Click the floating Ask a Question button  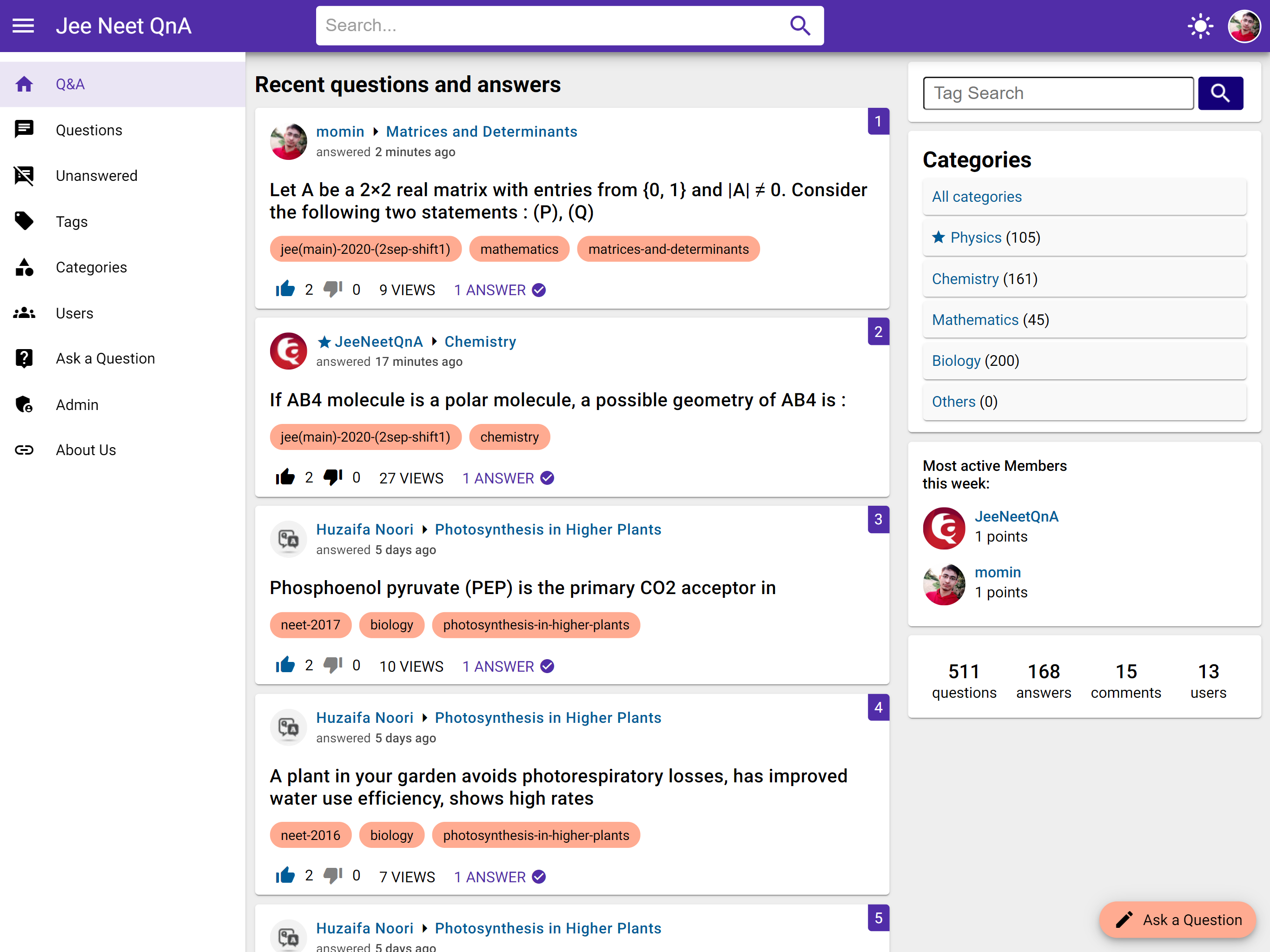coord(1178,919)
